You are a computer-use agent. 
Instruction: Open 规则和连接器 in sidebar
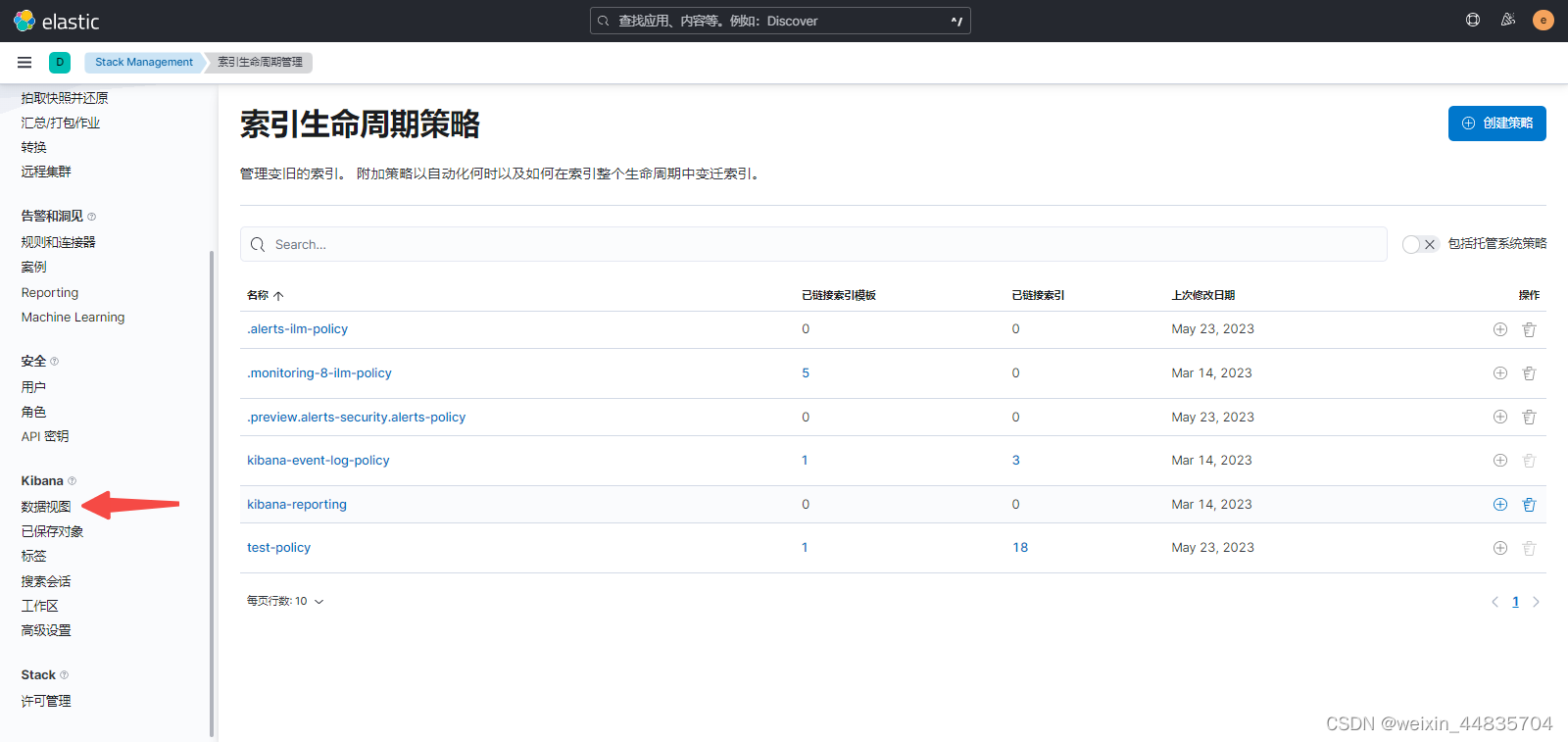click(x=59, y=242)
